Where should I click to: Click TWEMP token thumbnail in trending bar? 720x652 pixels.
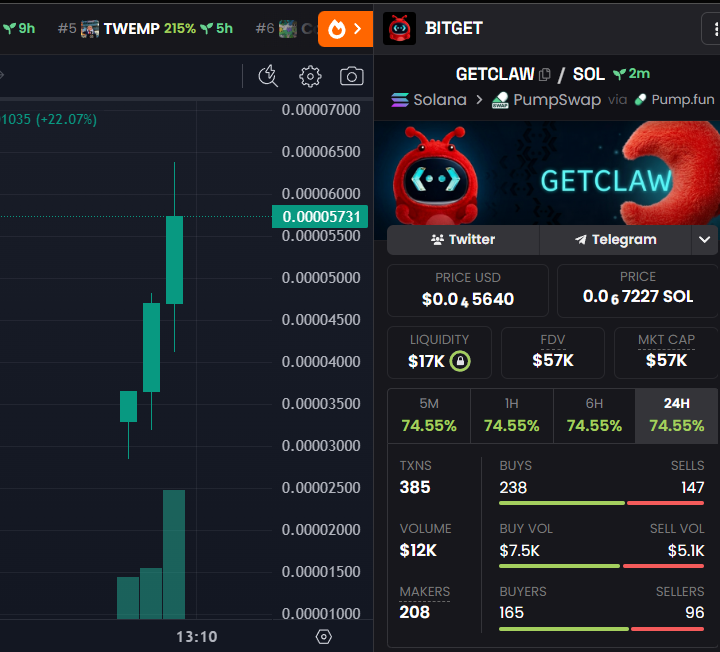coord(90,29)
